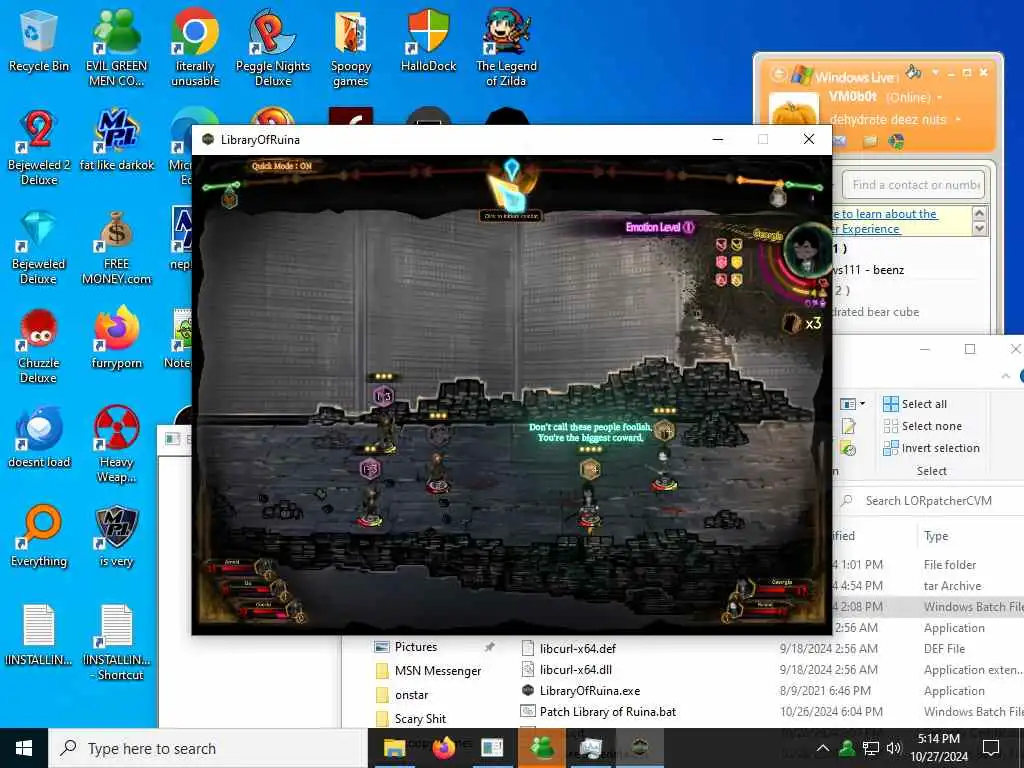Screen dimensions: 1024x768
Task: Click the MSN butterfly globe icon in Messenger
Action: (x=897, y=141)
